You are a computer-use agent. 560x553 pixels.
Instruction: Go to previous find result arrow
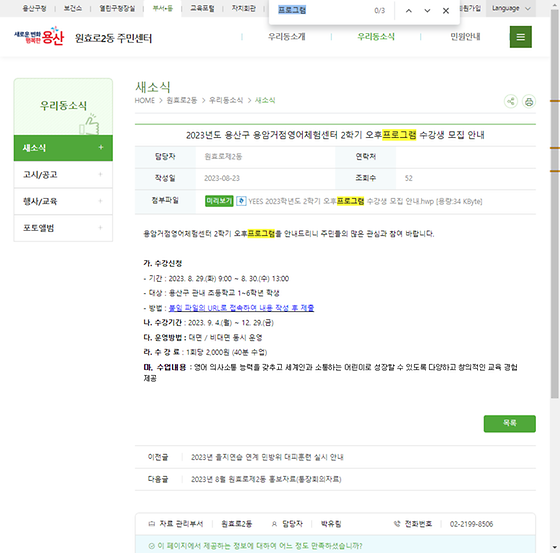tap(409, 11)
